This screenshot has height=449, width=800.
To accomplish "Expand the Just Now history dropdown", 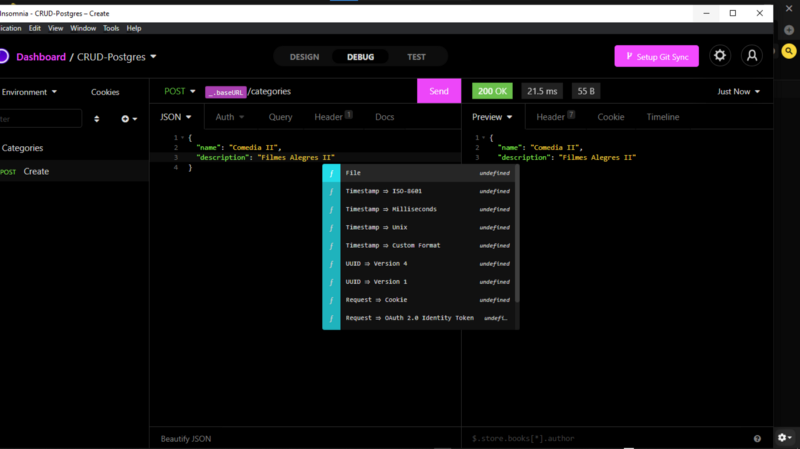I will (x=738, y=91).
